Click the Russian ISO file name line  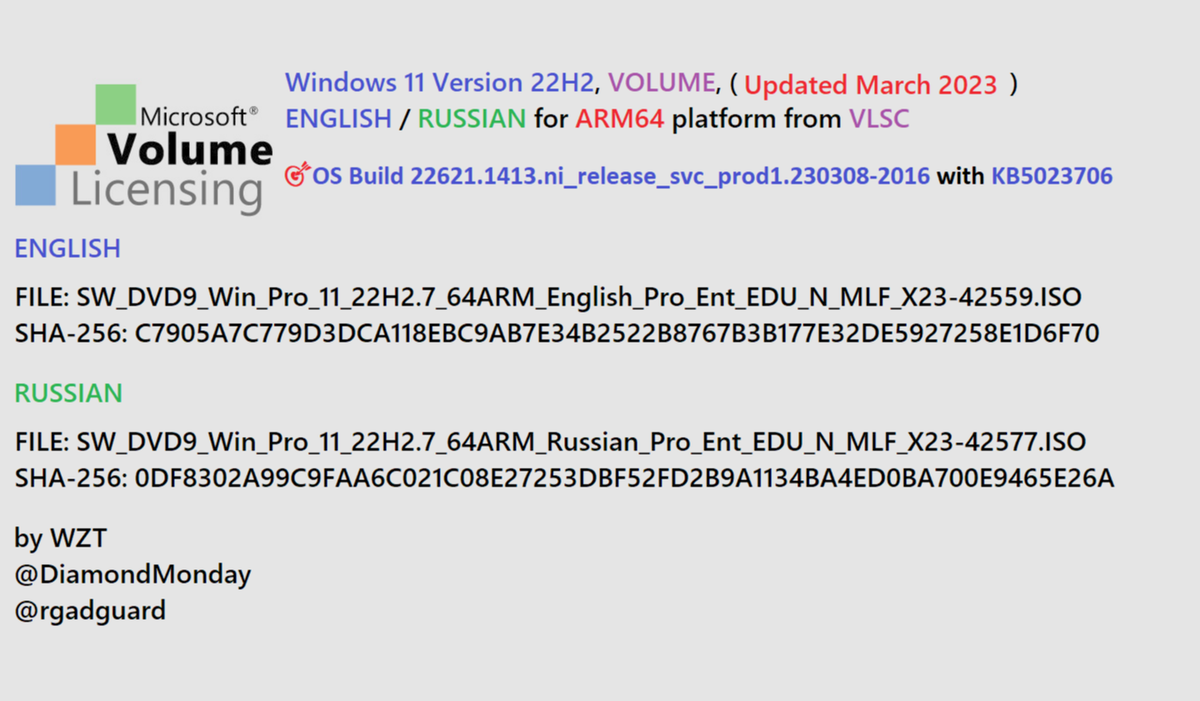coord(550,443)
